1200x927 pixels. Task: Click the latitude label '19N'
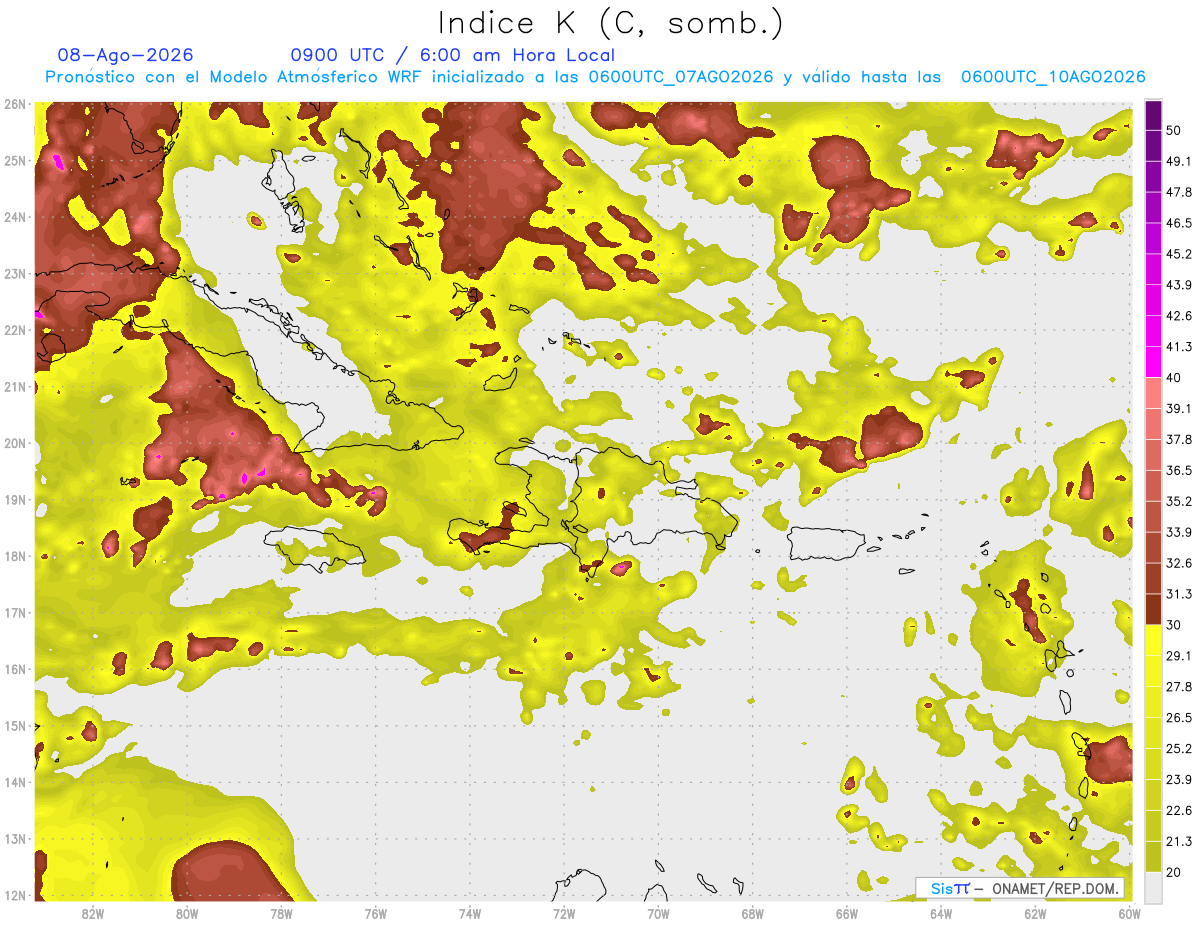click(x=15, y=500)
